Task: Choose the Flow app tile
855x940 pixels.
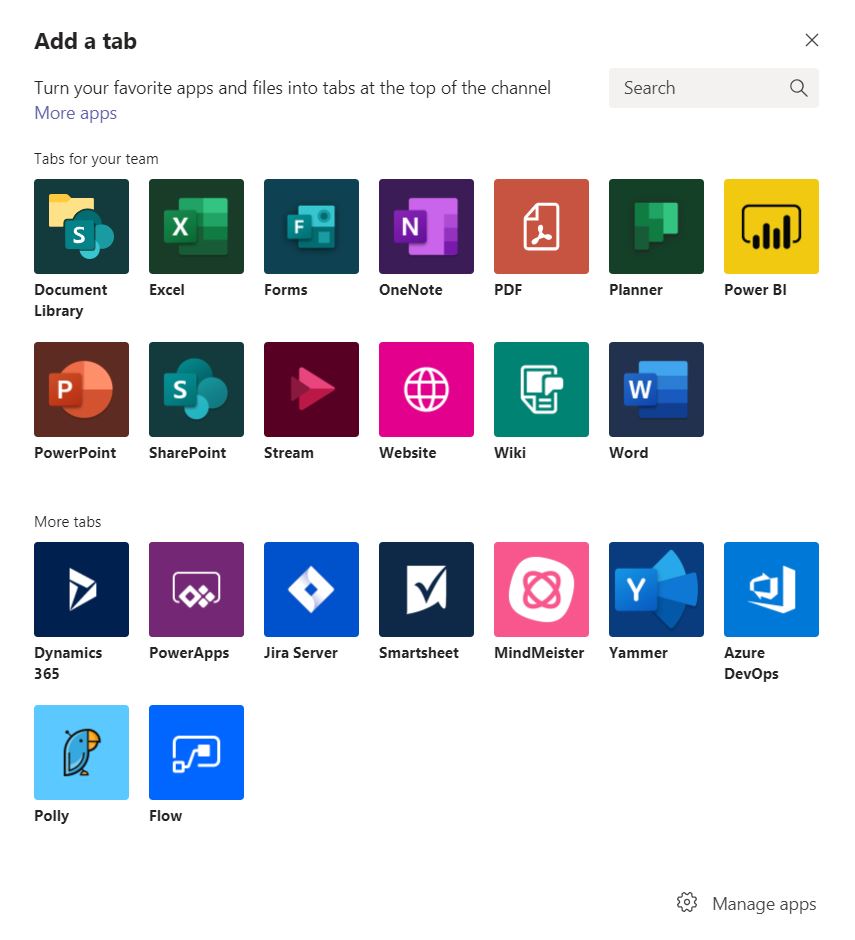Action: click(197, 752)
